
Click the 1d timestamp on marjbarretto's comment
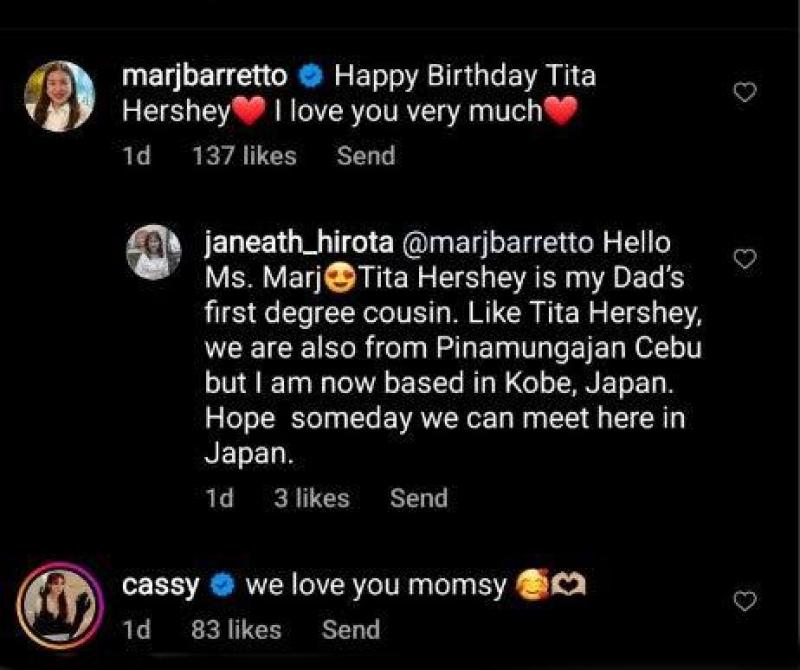pyautogui.click(x=135, y=156)
